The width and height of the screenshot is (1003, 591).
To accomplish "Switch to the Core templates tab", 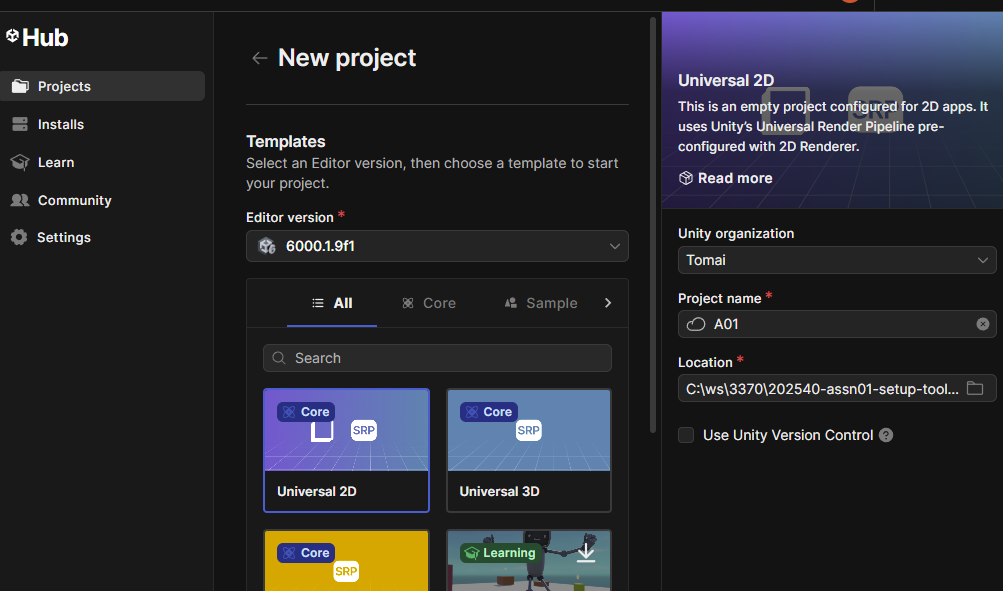I will [429, 303].
